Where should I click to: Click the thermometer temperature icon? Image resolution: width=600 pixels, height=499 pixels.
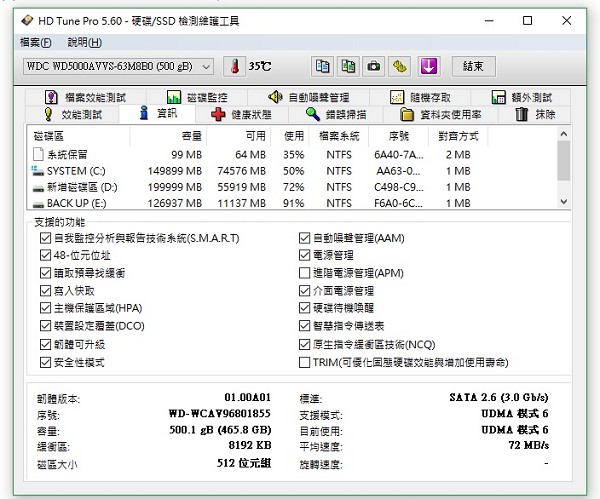point(235,66)
